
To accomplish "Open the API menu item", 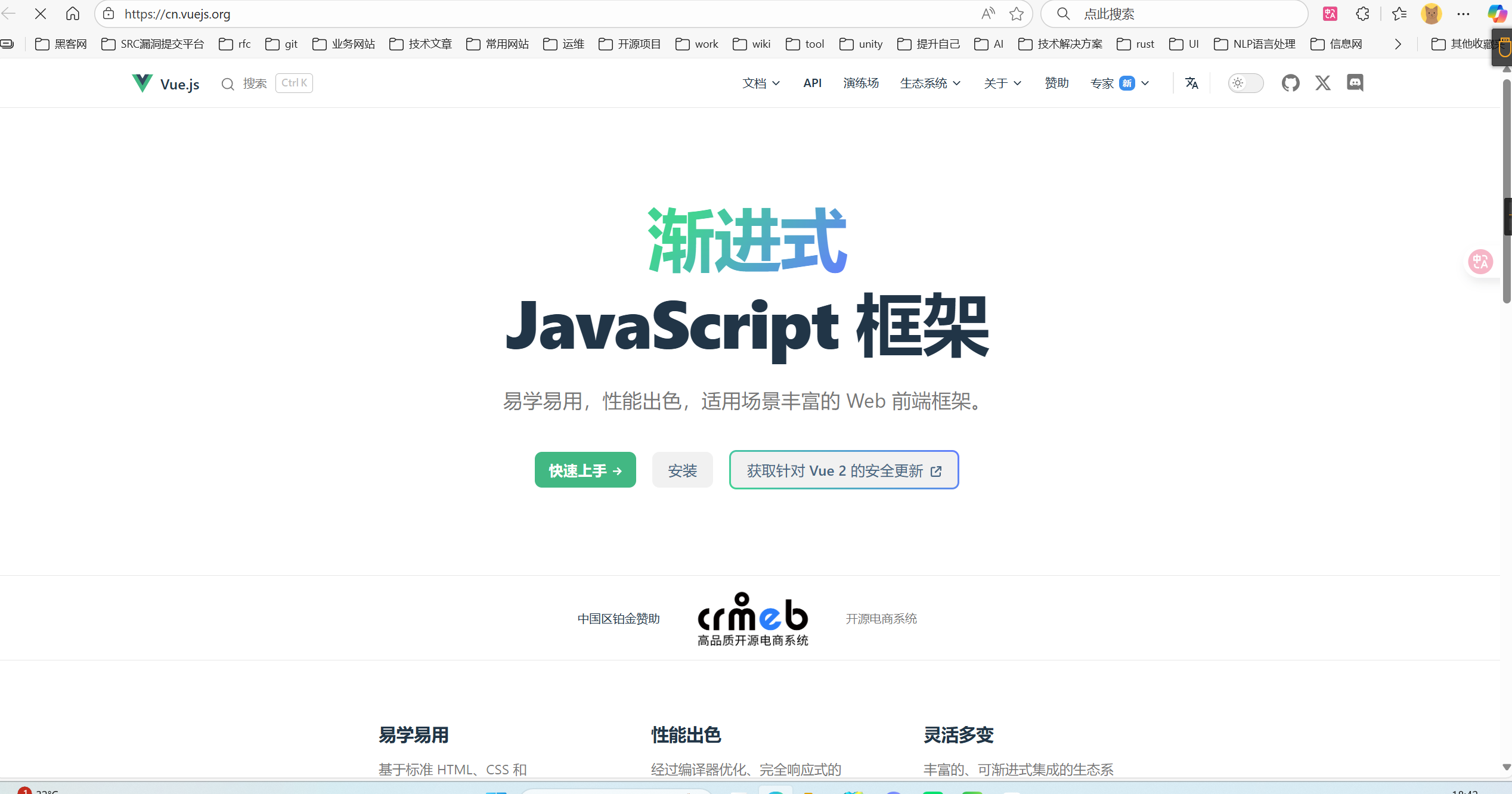I will pos(812,83).
